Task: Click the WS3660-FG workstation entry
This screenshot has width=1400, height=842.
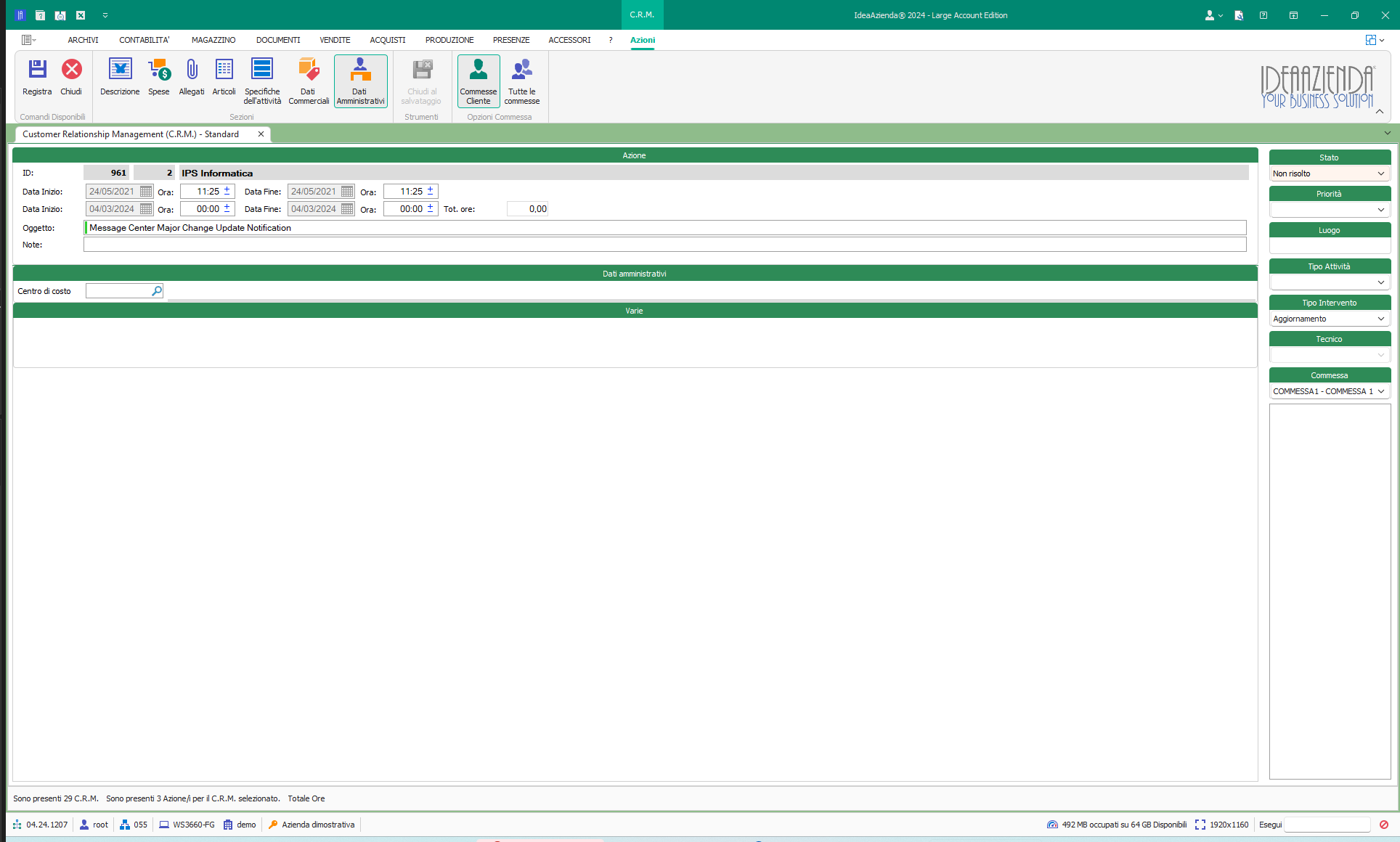Action: click(x=187, y=825)
